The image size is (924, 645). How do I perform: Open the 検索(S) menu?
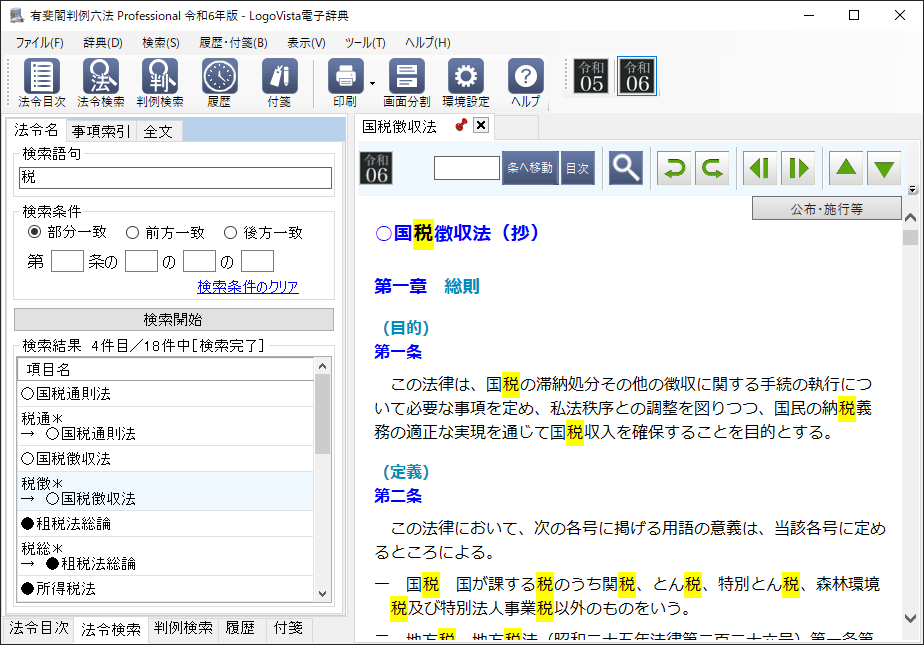(160, 43)
